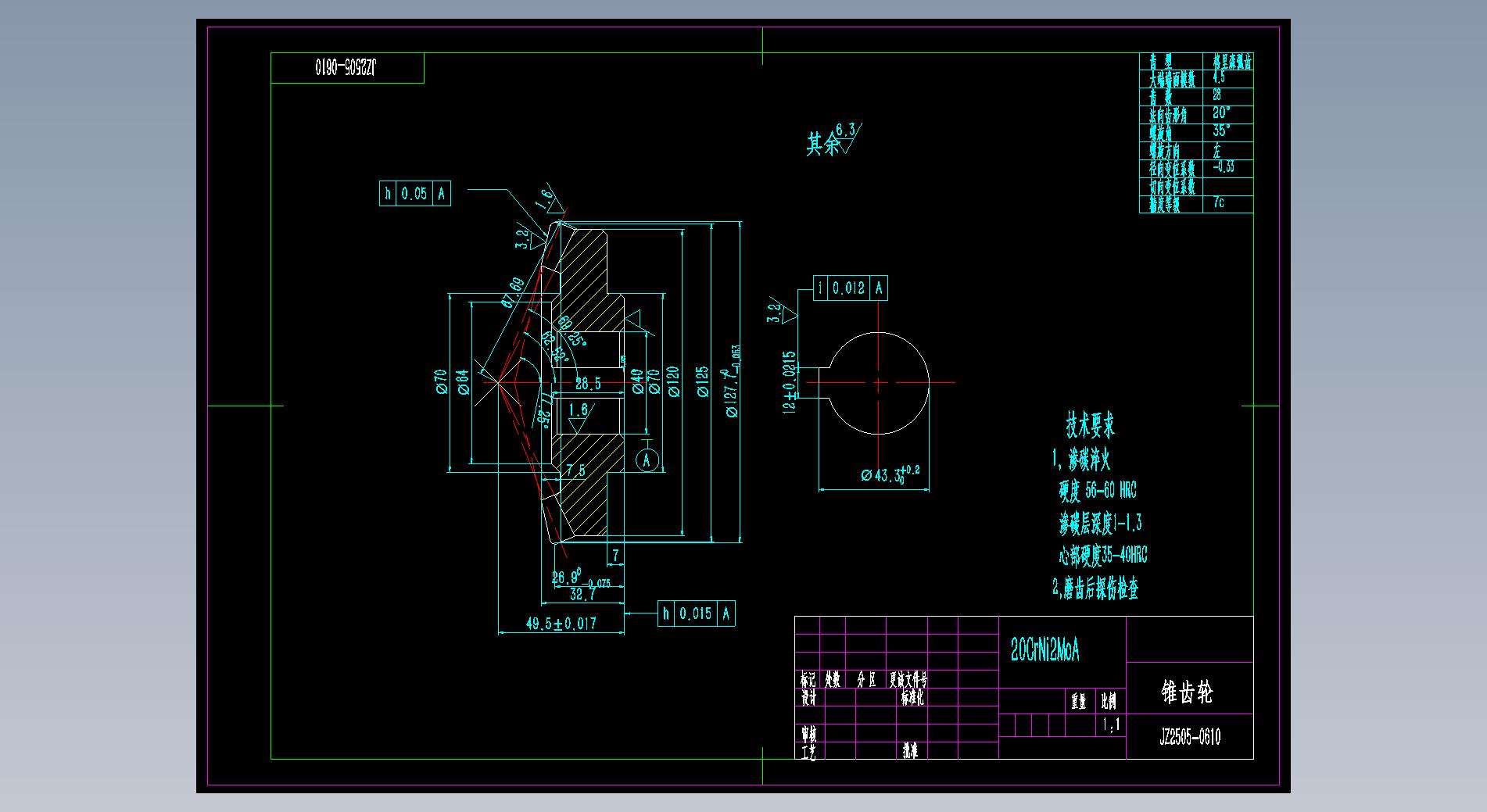Click the 工艺 row label
Screen dimensions: 1487x812
pos(808,752)
